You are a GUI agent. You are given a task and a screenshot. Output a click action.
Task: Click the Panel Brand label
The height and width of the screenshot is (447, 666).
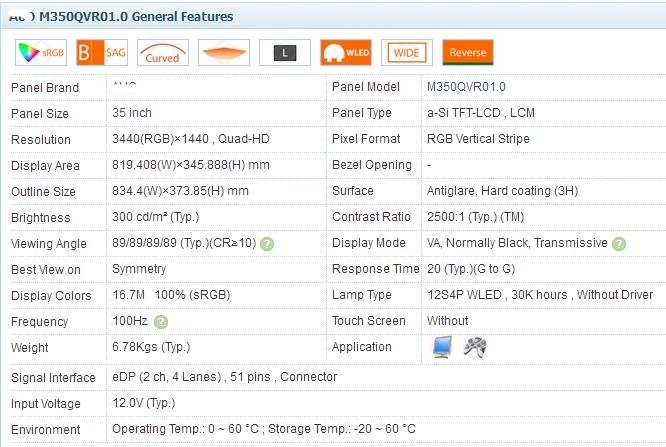click(x=45, y=88)
